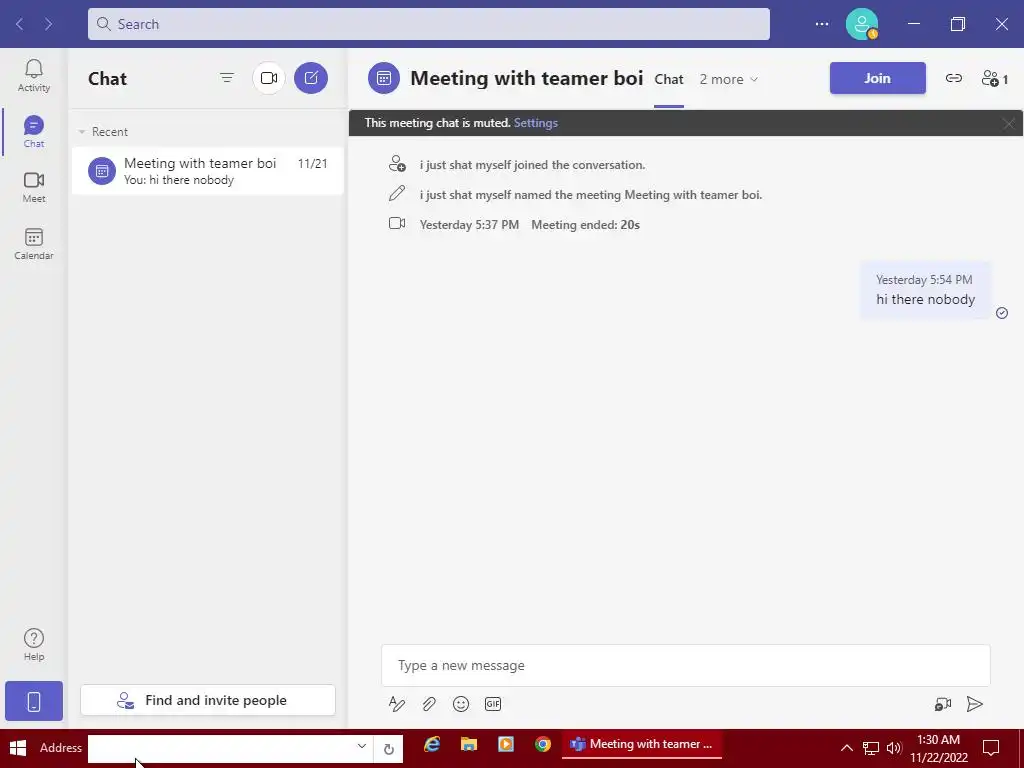Click the message sent status checkmark
1024x768 pixels.
point(1002,313)
